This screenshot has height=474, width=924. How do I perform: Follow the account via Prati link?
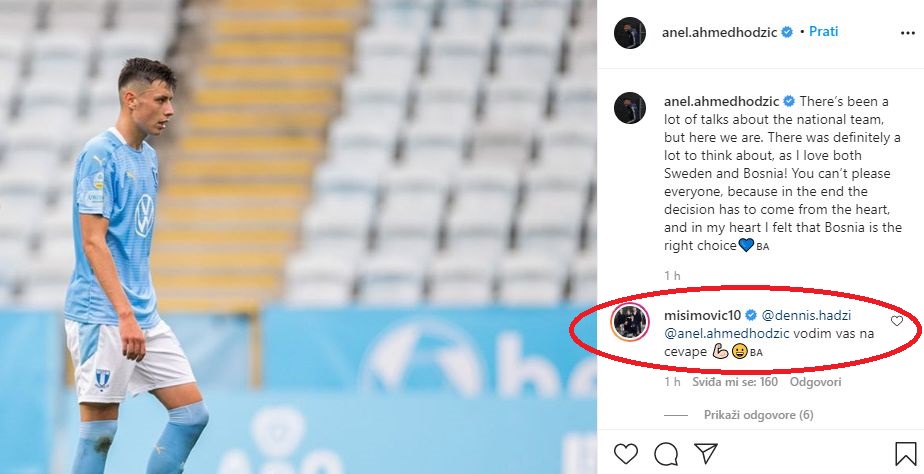tap(823, 31)
